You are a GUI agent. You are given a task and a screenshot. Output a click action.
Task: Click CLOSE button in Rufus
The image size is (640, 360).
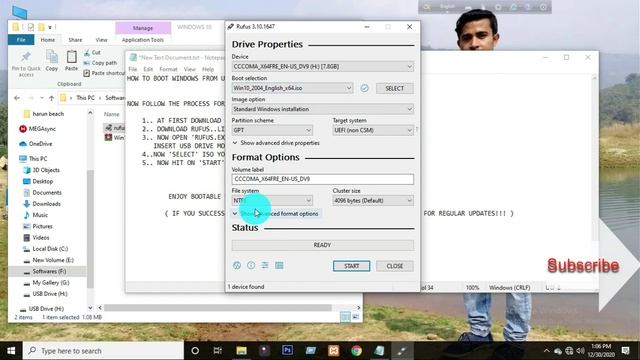(395, 266)
